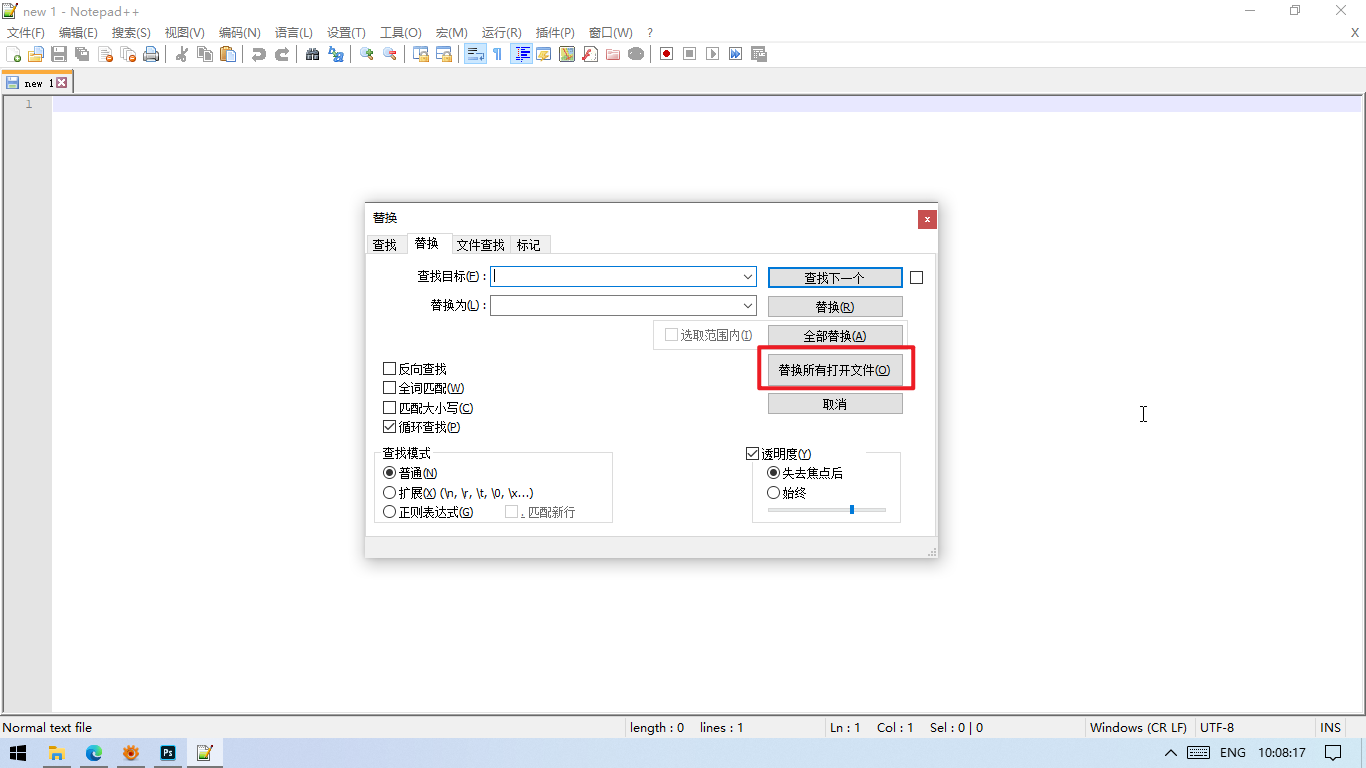1366x768 pixels.
Task: Uncheck the 循环查找 checkbox
Action: [390, 427]
